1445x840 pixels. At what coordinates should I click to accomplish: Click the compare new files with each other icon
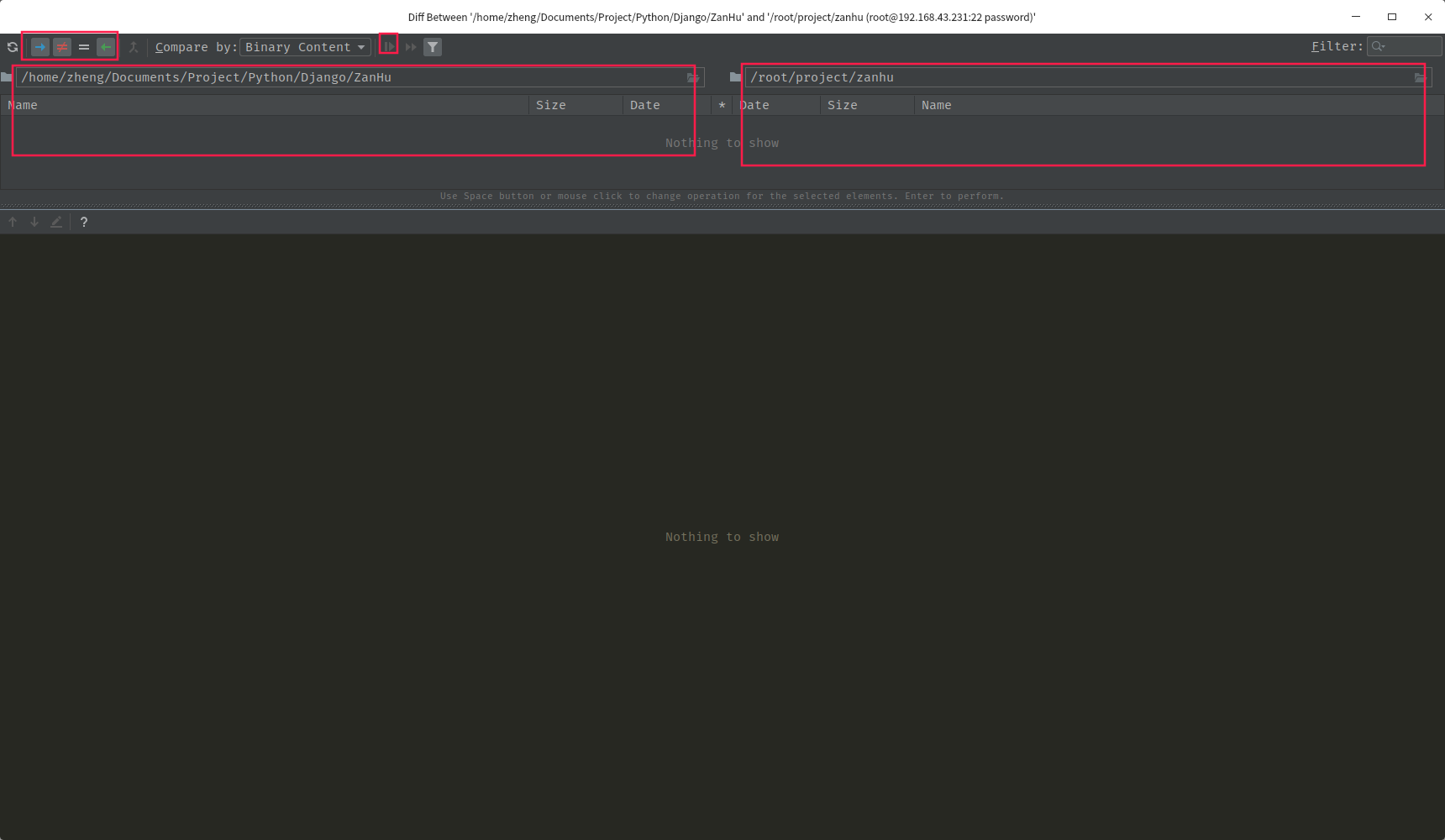click(x=134, y=47)
